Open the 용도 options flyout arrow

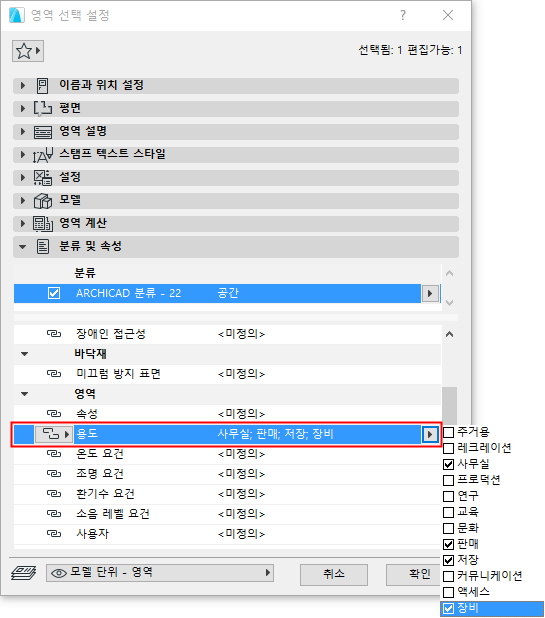(430, 434)
